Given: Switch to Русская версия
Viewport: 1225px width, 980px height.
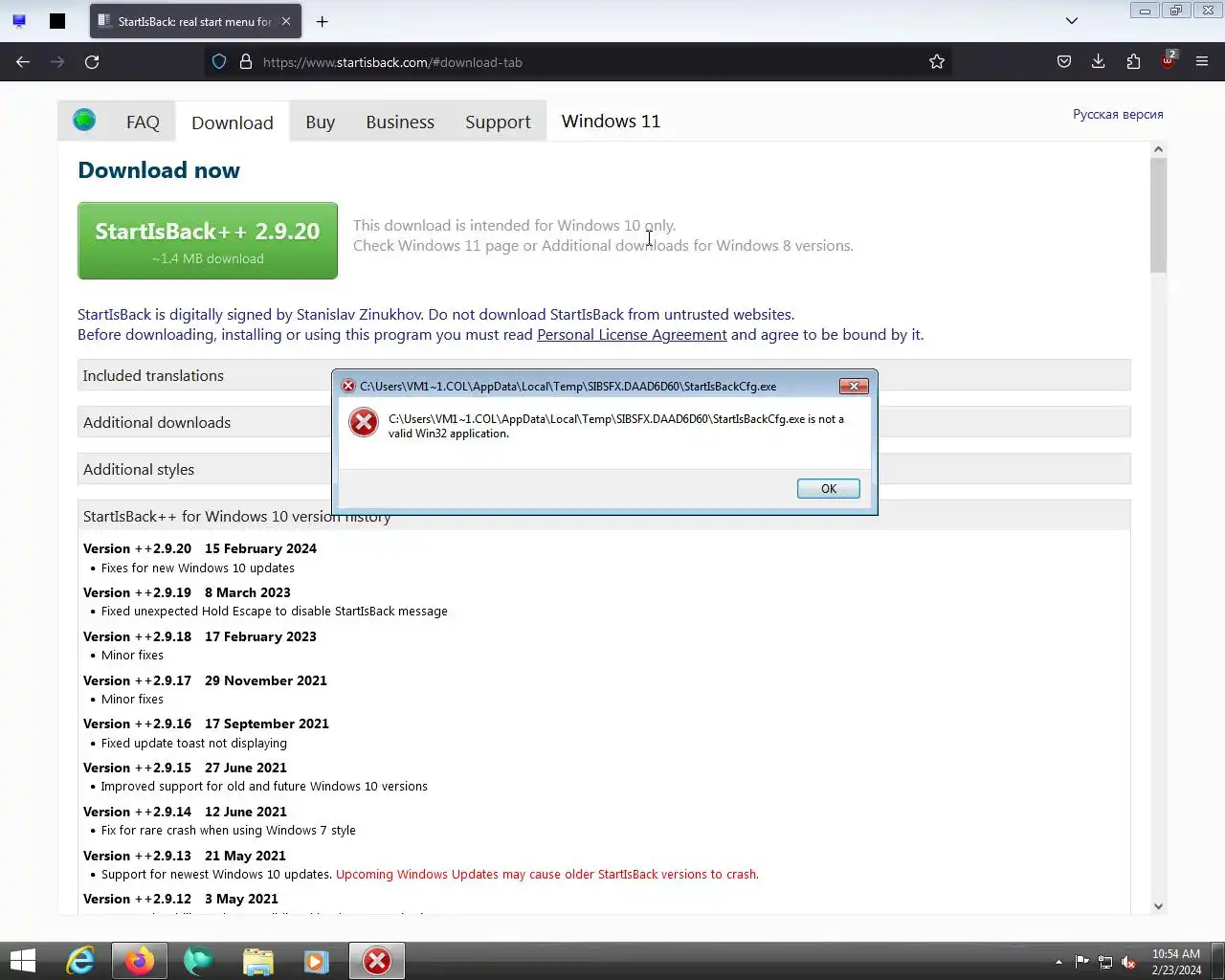Looking at the screenshot, I should click(1118, 114).
